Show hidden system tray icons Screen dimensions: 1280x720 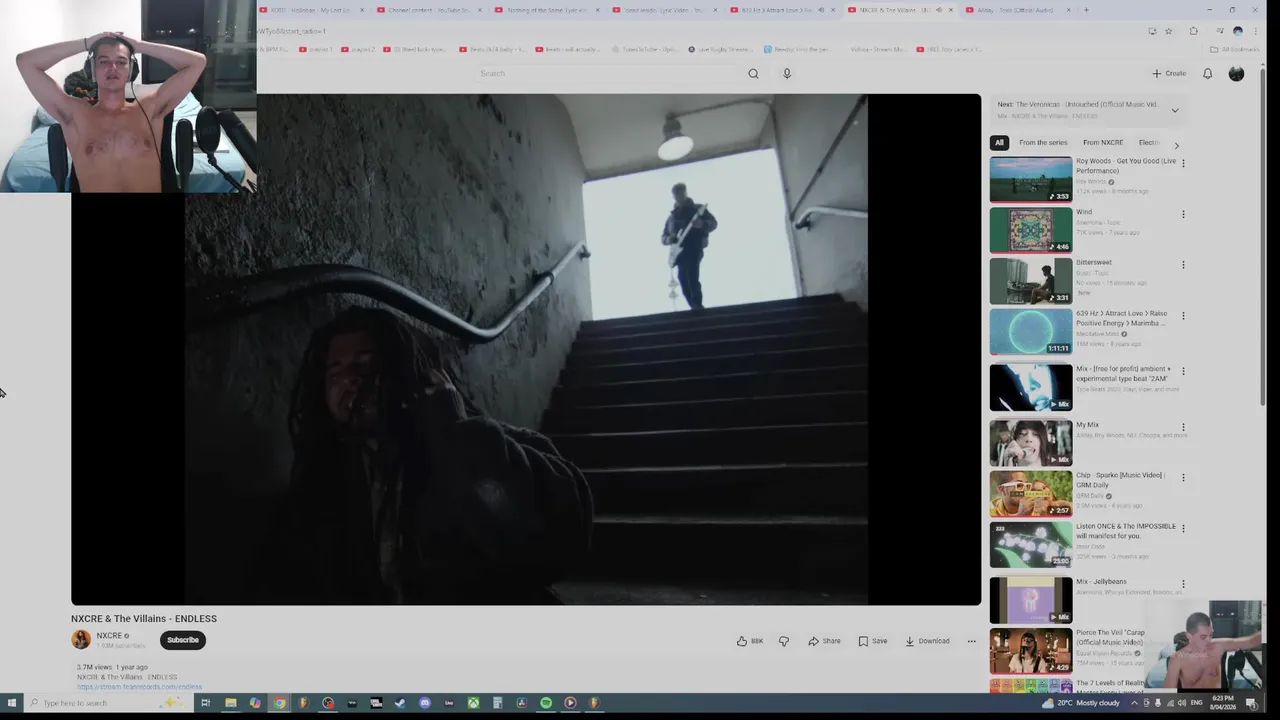(1136, 703)
